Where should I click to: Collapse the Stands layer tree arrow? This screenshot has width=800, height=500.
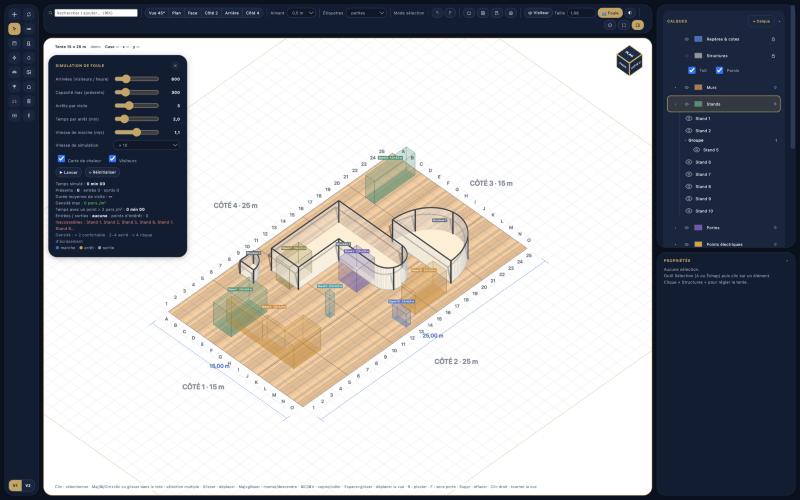coord(676,104)
